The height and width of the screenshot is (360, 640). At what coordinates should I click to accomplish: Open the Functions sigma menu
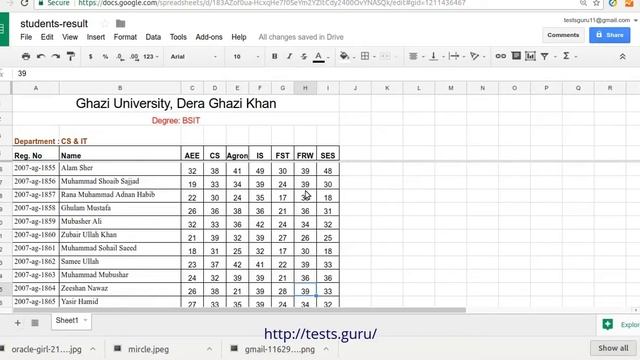point(566,56)
